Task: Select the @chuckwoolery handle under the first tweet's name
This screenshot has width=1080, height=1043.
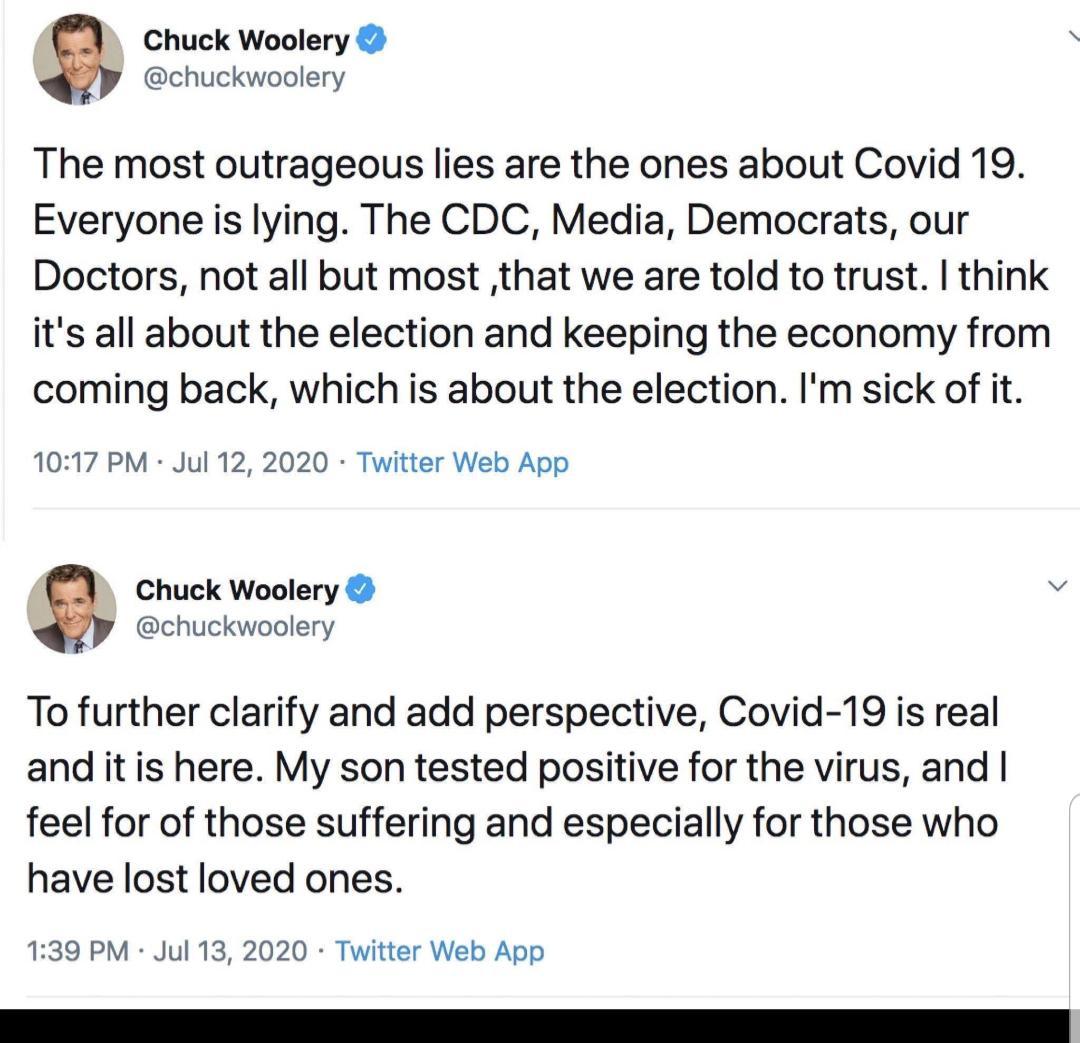Action: pos(242,77)
